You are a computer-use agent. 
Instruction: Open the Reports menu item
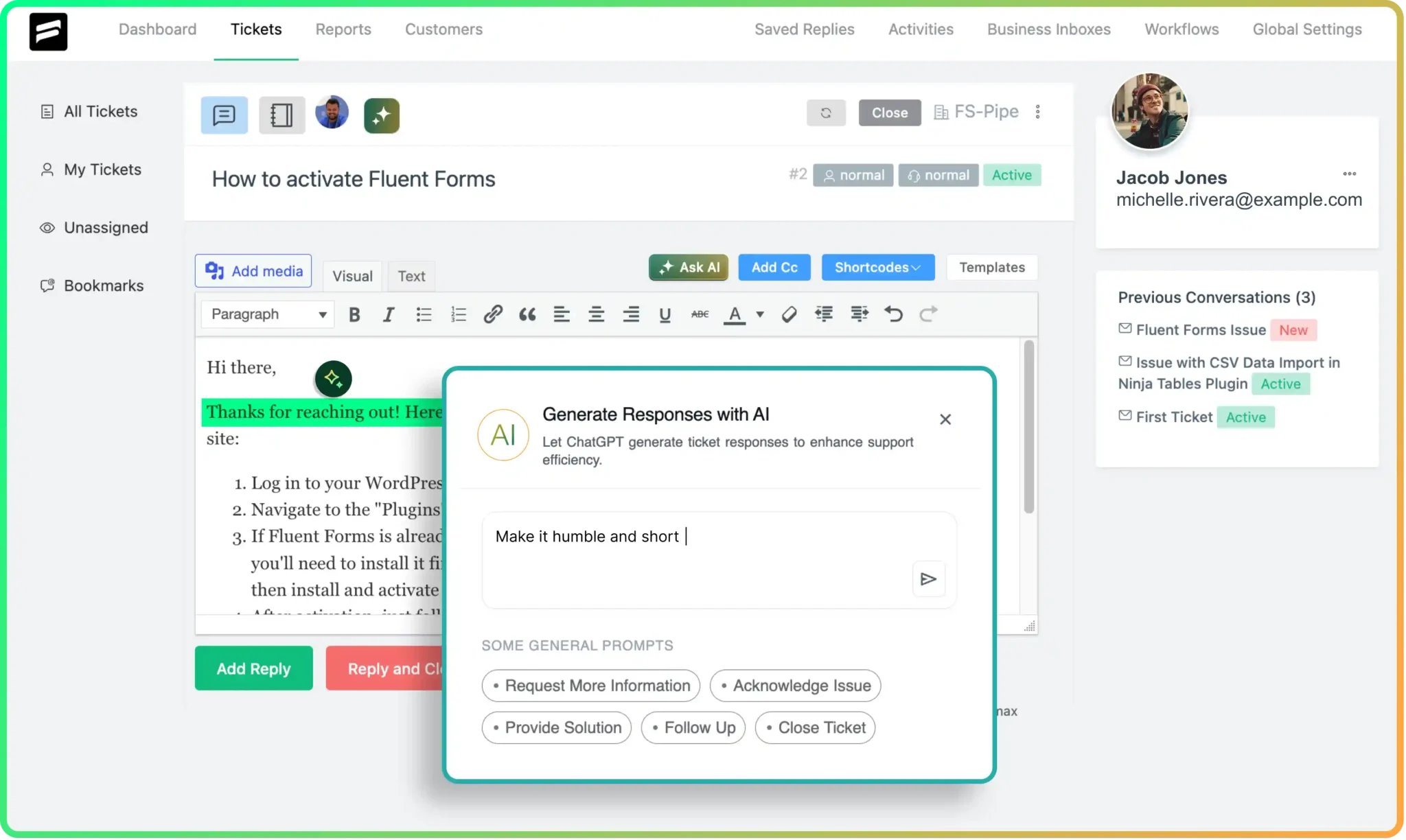(343, 30)
